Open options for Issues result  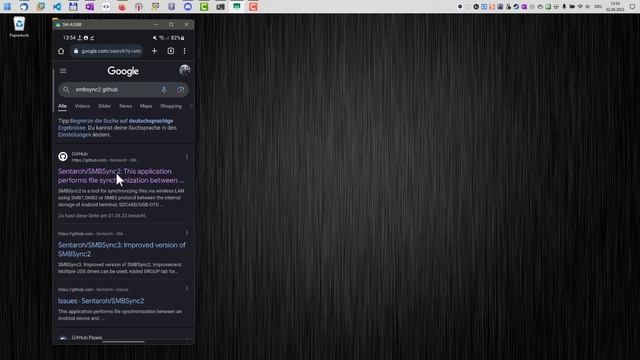[187, 289]
